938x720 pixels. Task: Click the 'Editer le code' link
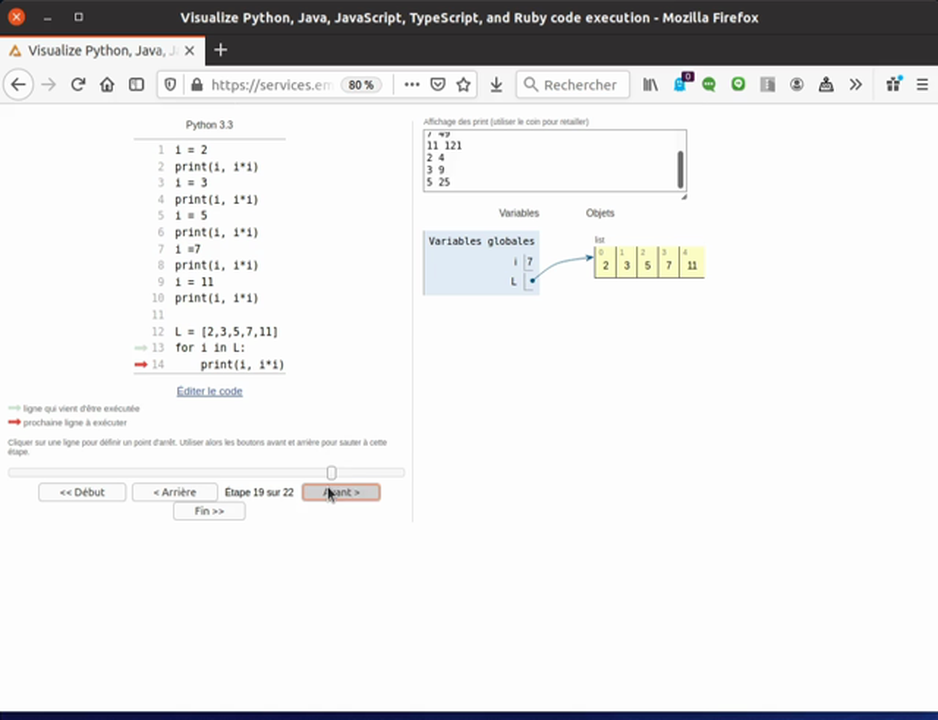click(209, 391)
